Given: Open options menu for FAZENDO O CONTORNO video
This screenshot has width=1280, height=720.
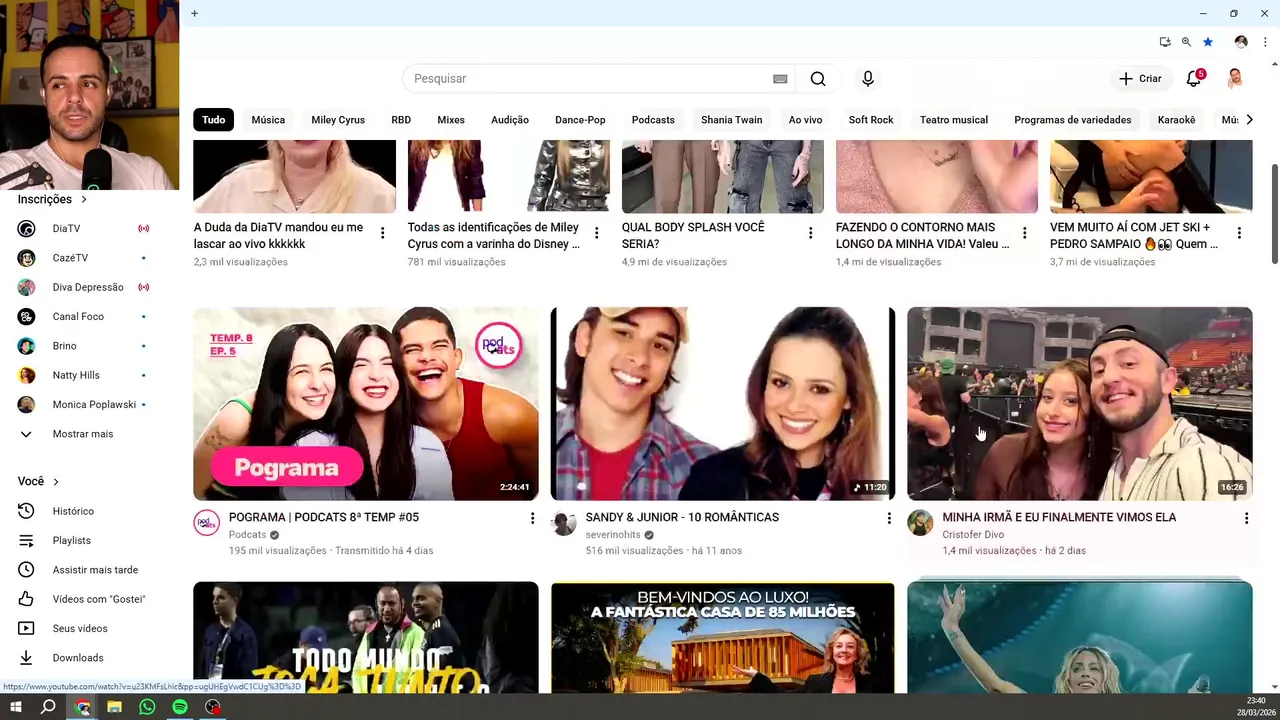Looking at the screenshot, I should tap(1025, 233).
